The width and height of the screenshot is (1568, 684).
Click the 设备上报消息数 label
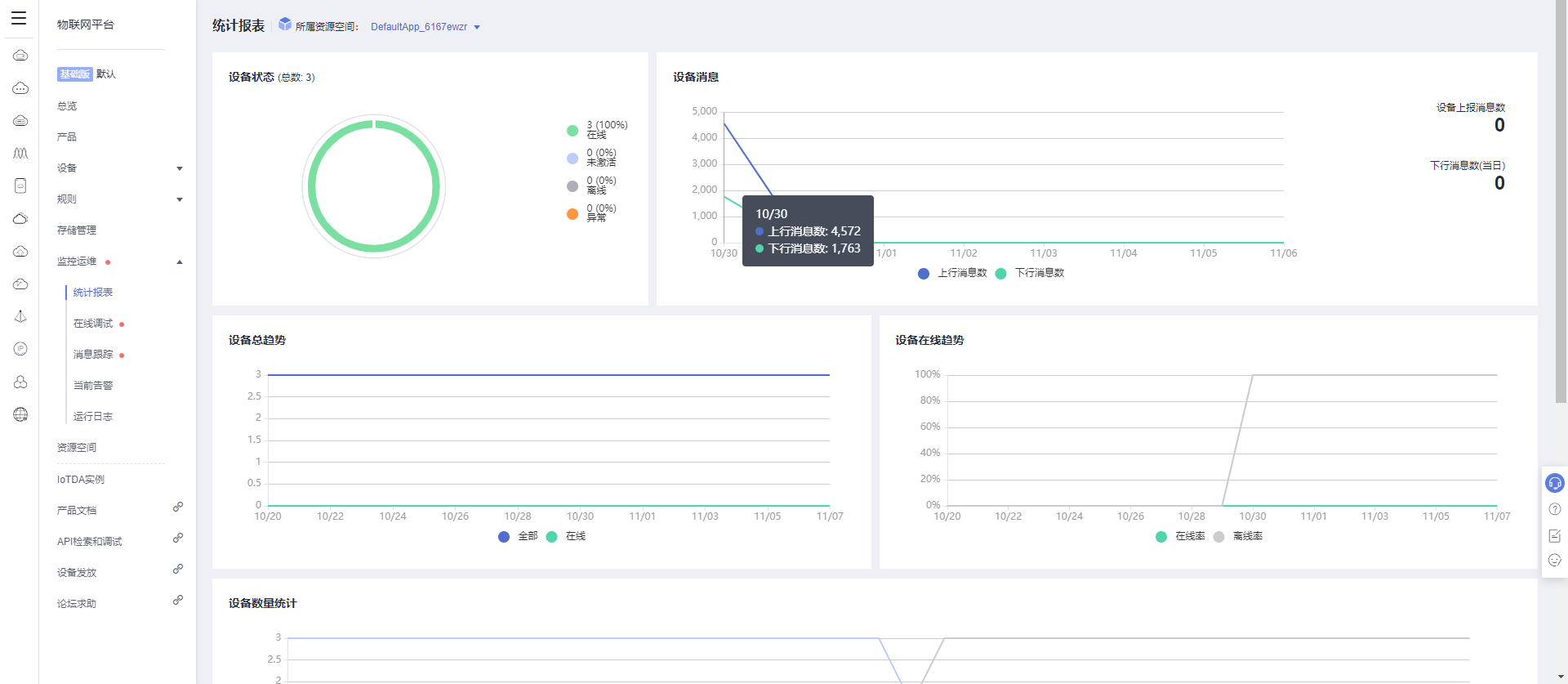click(x=1471, y=108)
